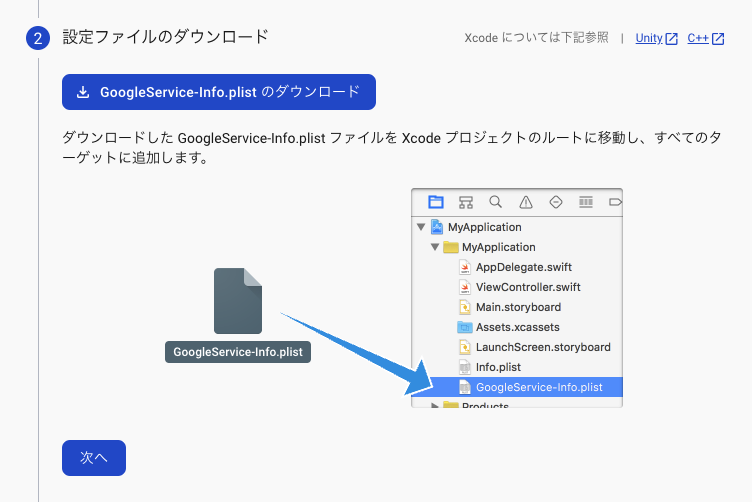Click the external-link icon beside Unity

coord(671,39)
